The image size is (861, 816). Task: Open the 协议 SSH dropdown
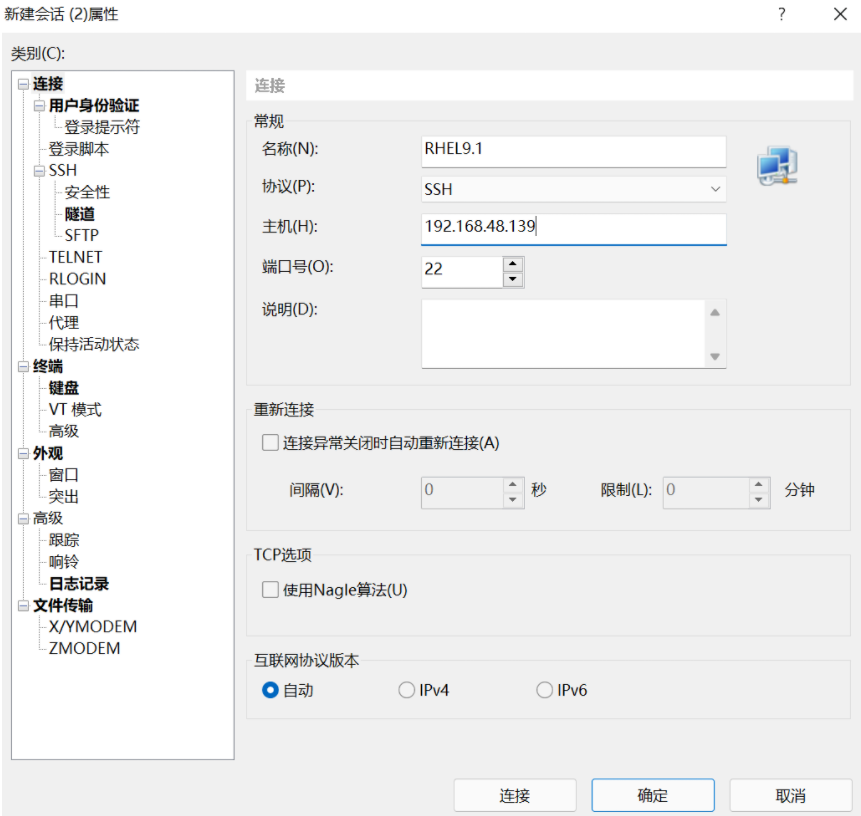[x=574, y=189]
